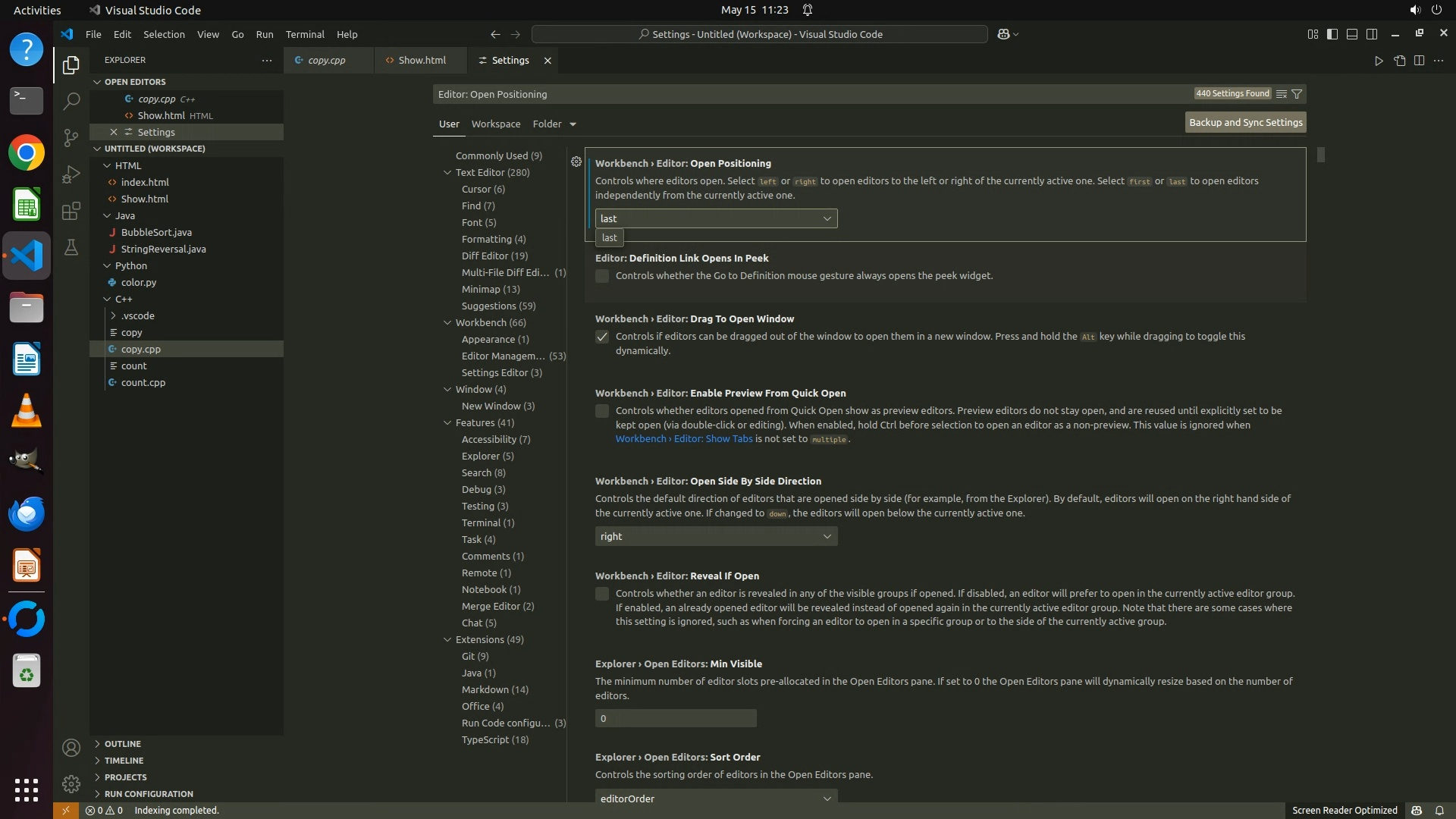Click the filter settings funnel icon
Viewport: 1456px width, 819px height.
pyautogui.click(x=1297, y=94)
